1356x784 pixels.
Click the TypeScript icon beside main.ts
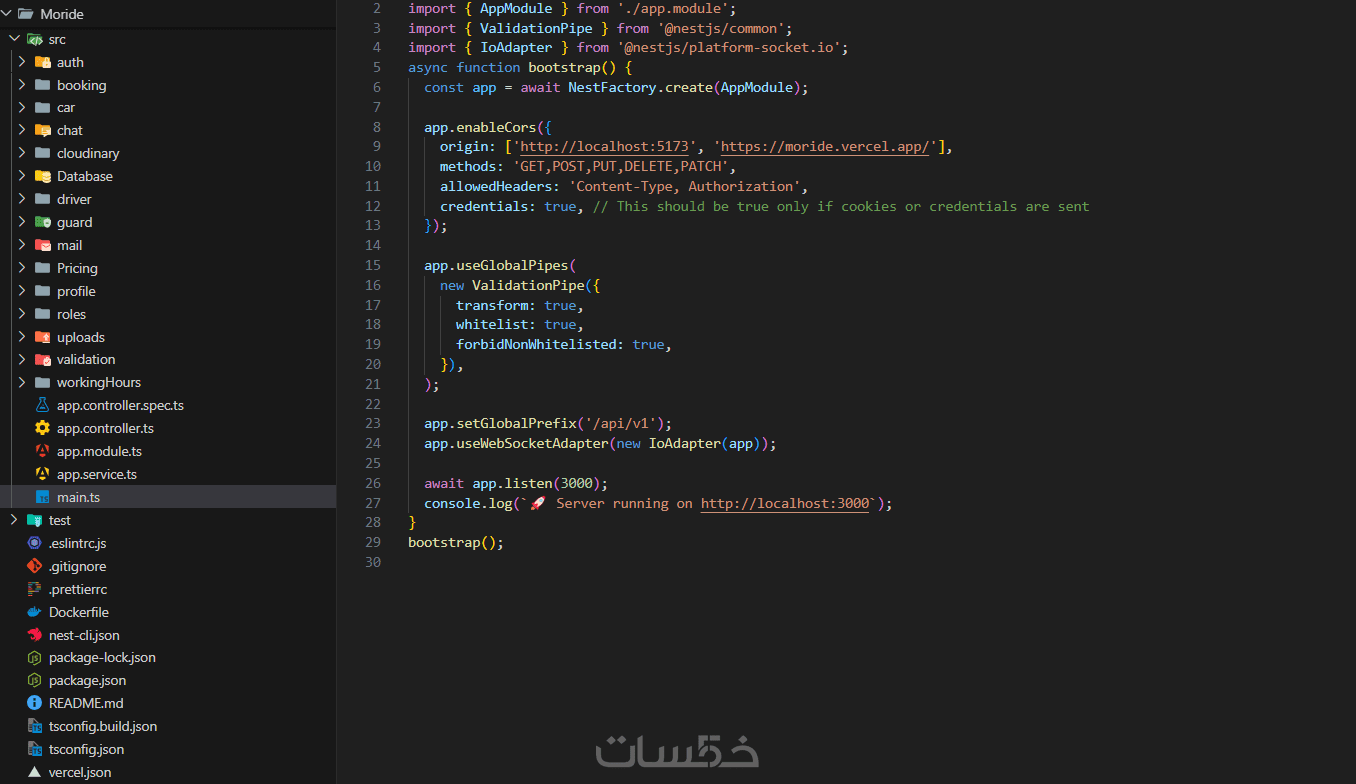pos(42,497)
